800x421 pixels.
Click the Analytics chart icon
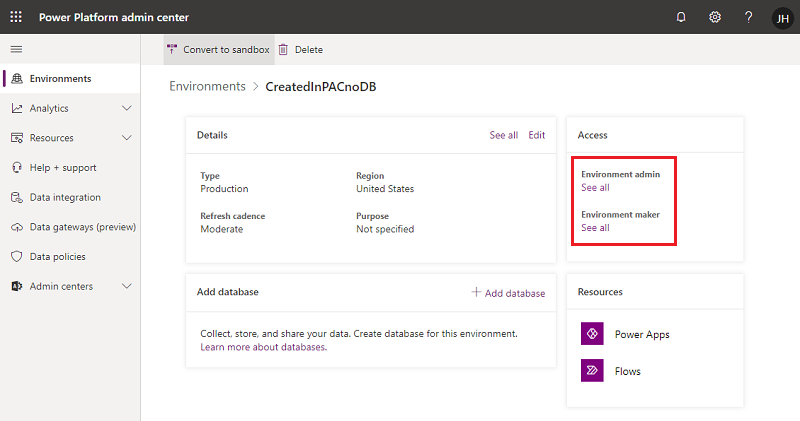pyautogui.click(x=17, y=108)
